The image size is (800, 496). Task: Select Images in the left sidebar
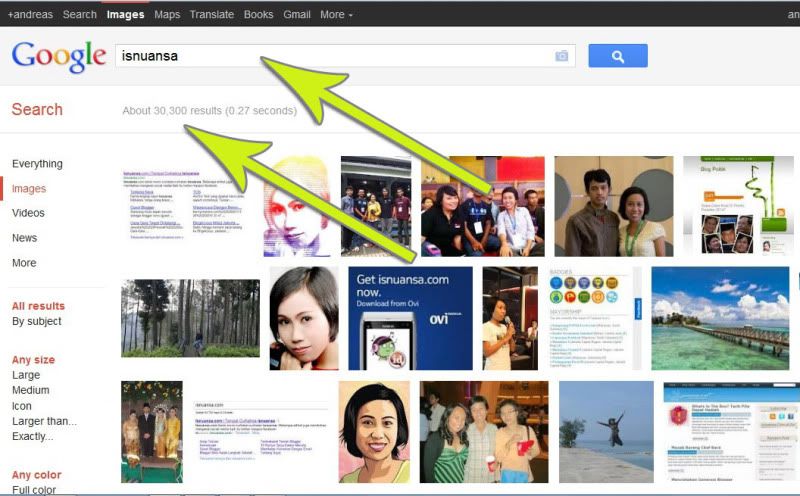[x=29, y=189]
